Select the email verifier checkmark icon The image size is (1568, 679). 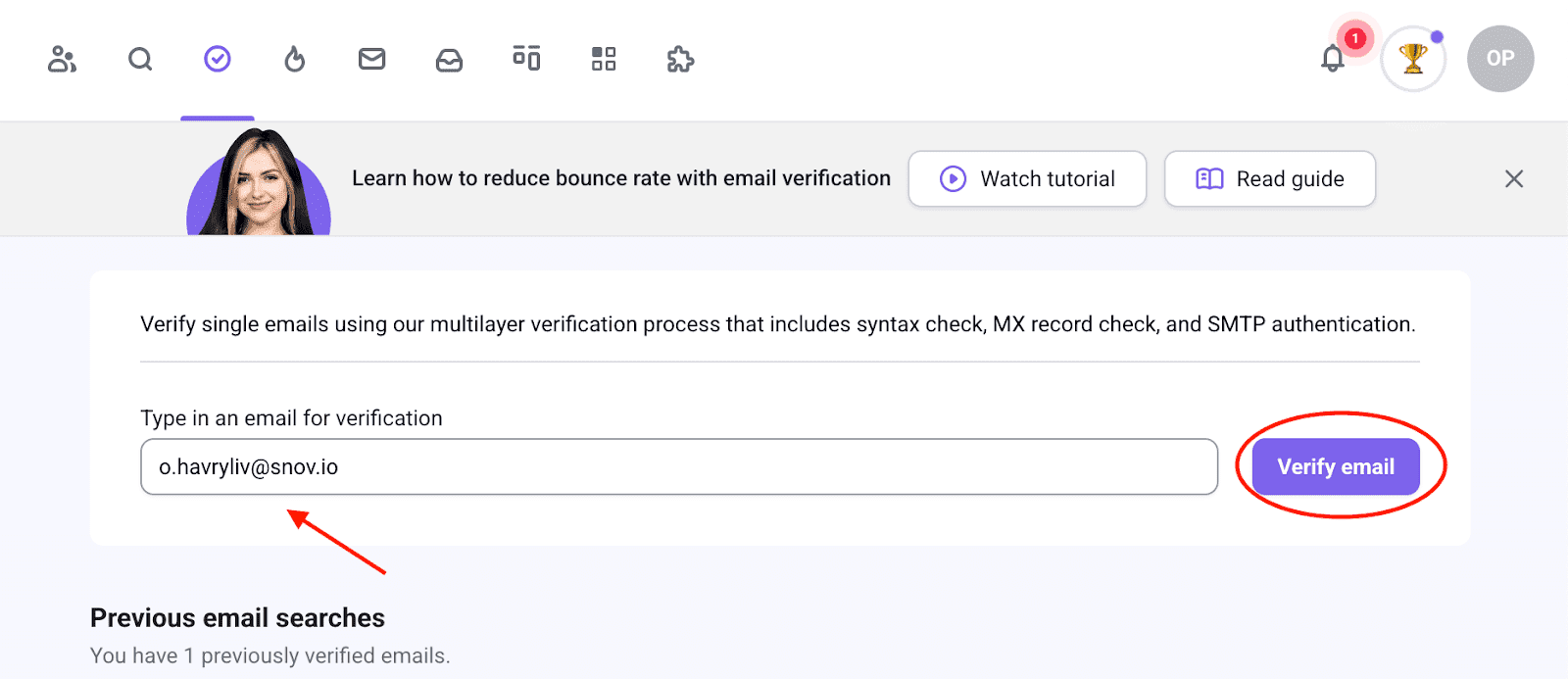tap(218, 60)
